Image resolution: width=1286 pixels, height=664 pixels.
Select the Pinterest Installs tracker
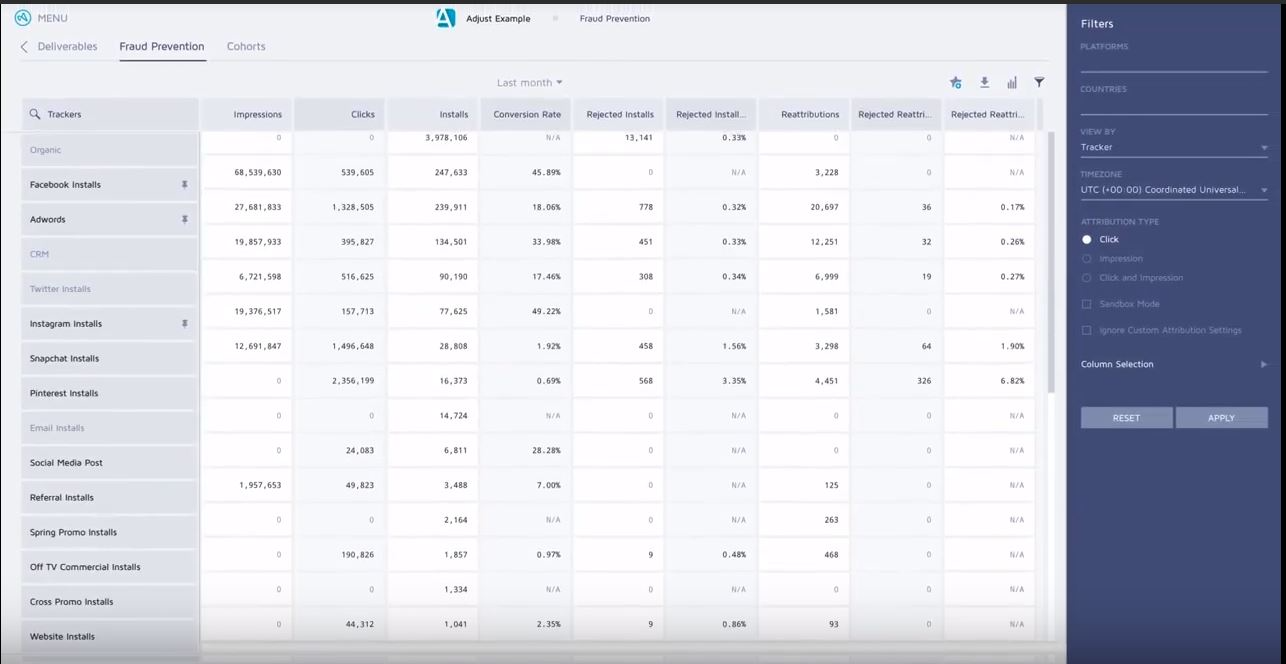click(x=109, y=393)
